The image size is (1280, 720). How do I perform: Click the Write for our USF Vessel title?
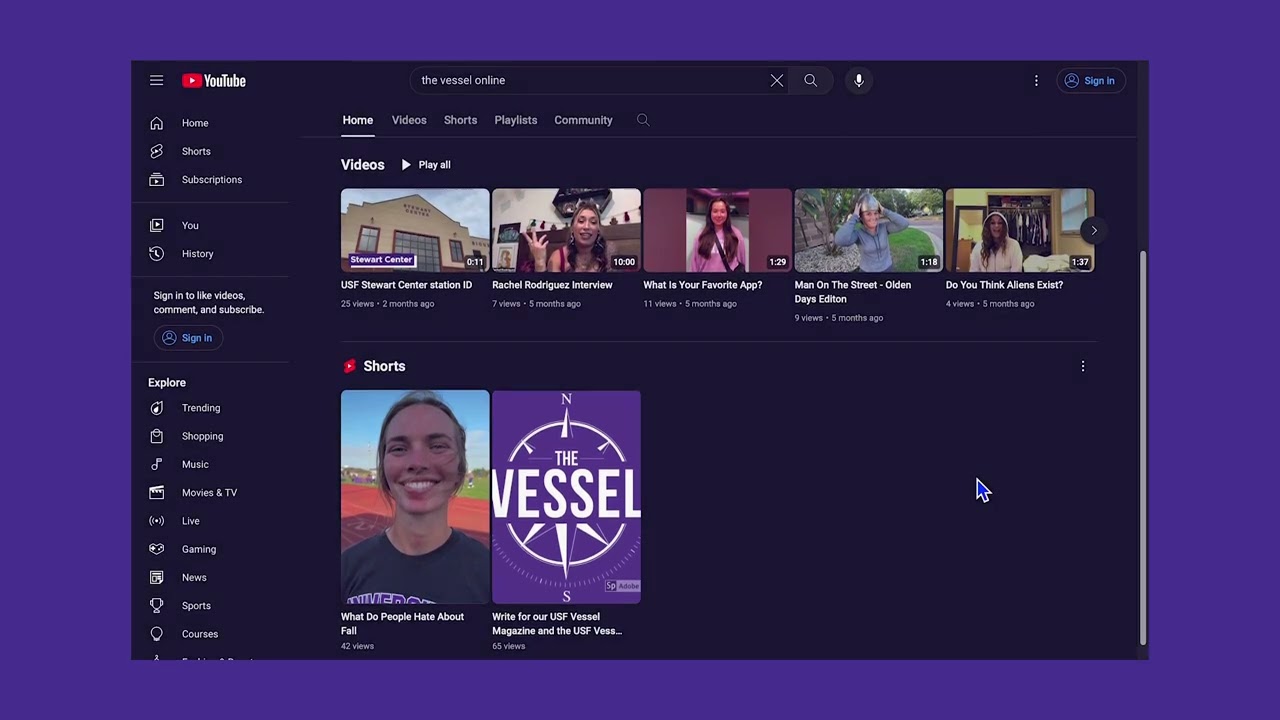(x=557, y=624)
